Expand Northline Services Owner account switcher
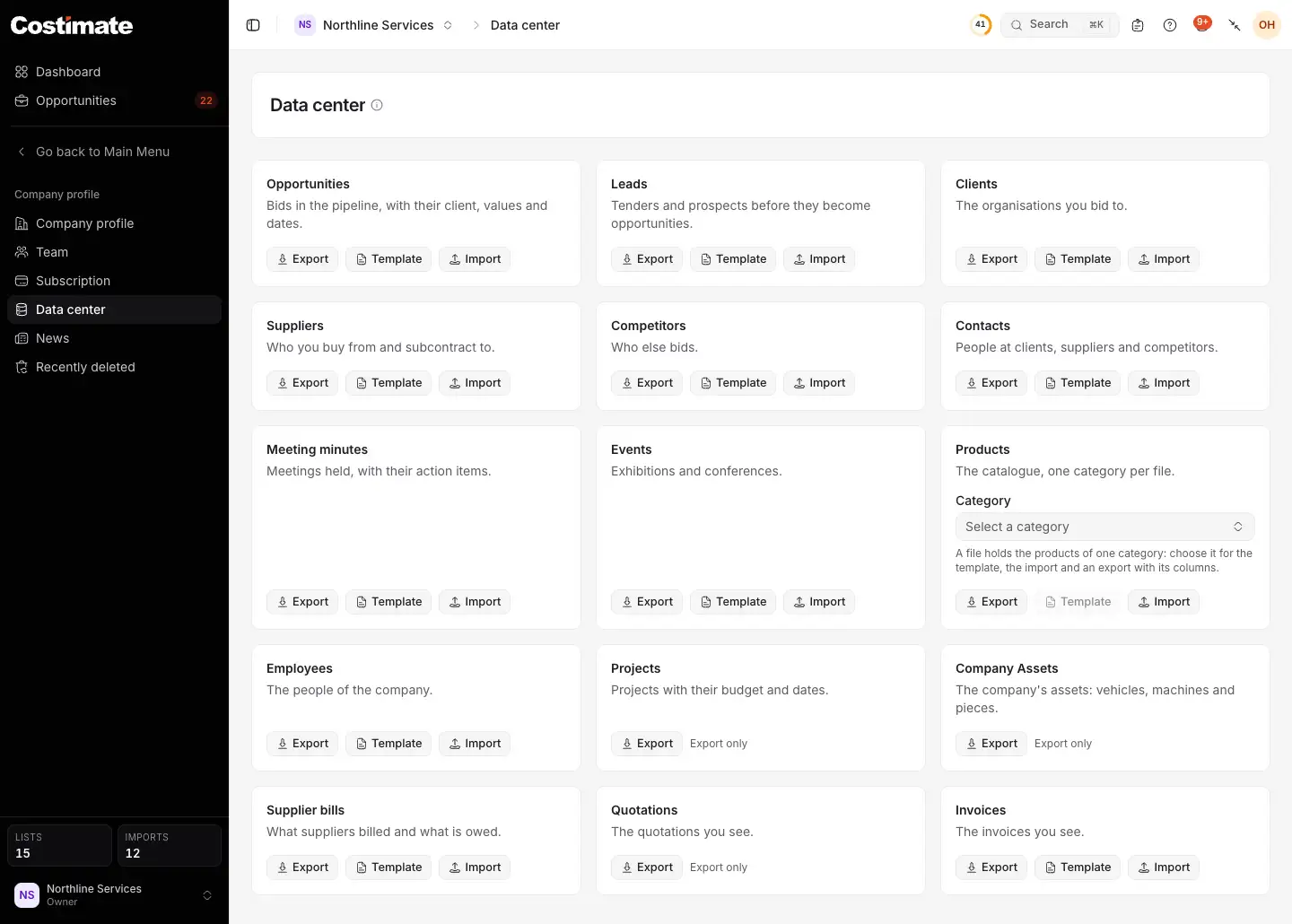The image size is (1292, 924). pyautogui.click(x=114, y=895)
